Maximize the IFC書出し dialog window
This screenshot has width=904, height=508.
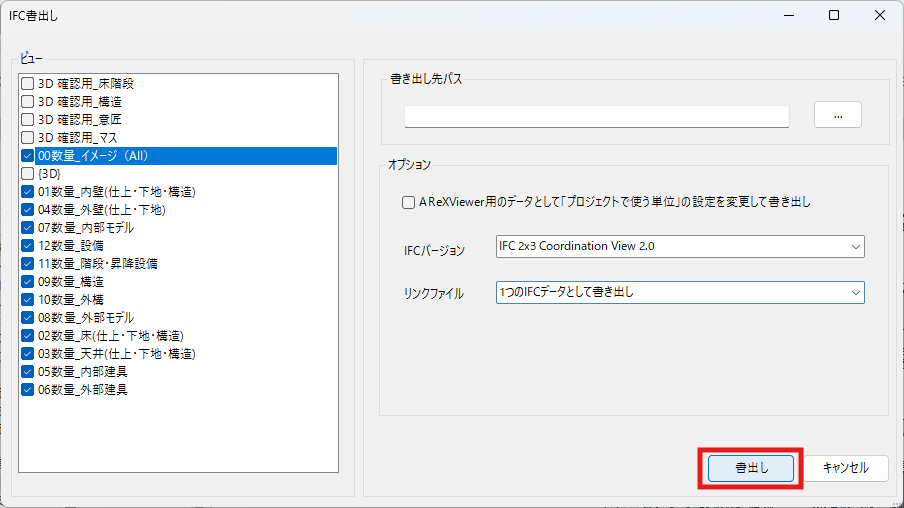[x=834, y=15]
